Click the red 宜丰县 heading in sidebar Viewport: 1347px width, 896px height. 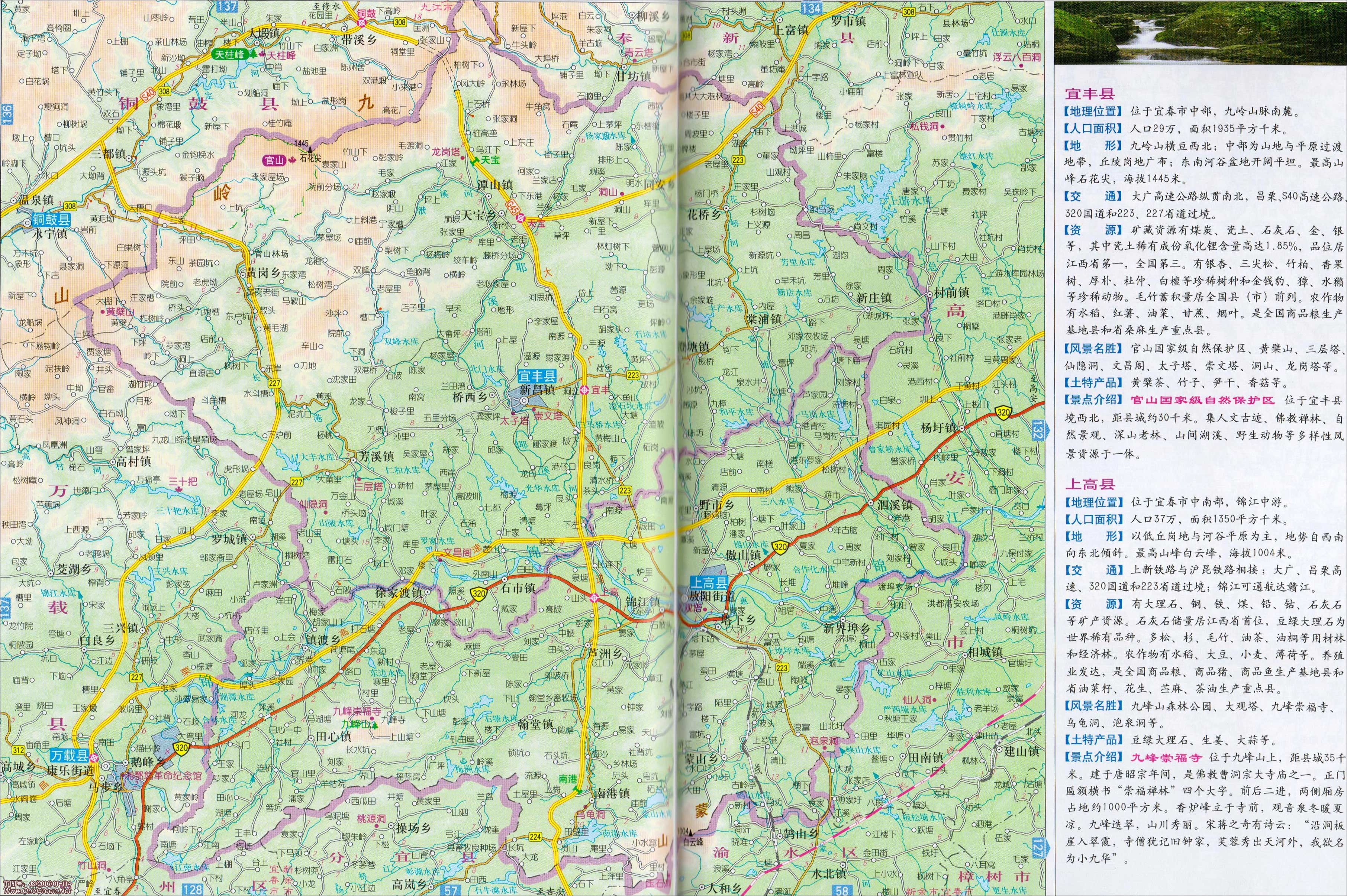pos(1090,94)
